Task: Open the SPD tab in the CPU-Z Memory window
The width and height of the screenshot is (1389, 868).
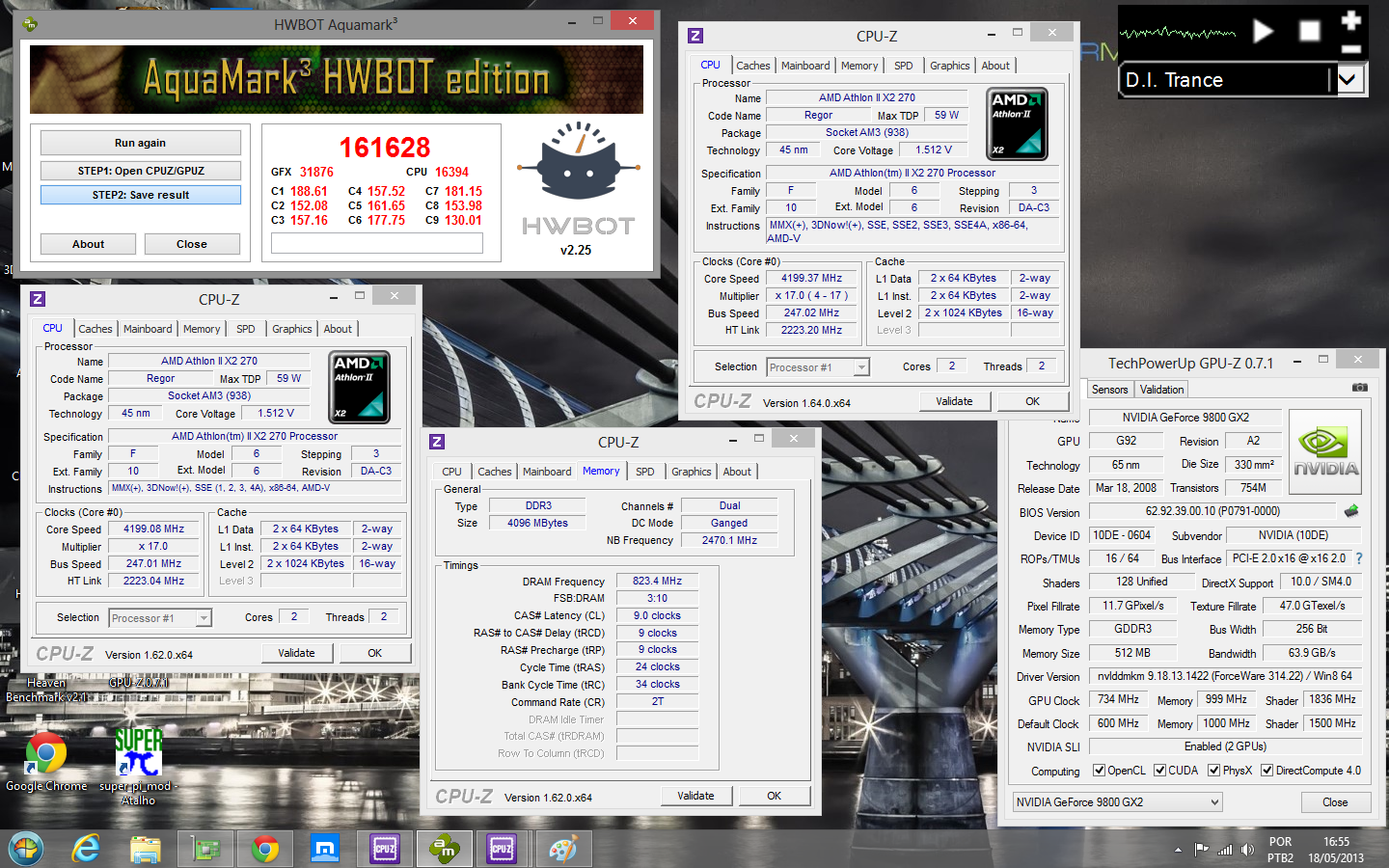Action: [645, 472]
